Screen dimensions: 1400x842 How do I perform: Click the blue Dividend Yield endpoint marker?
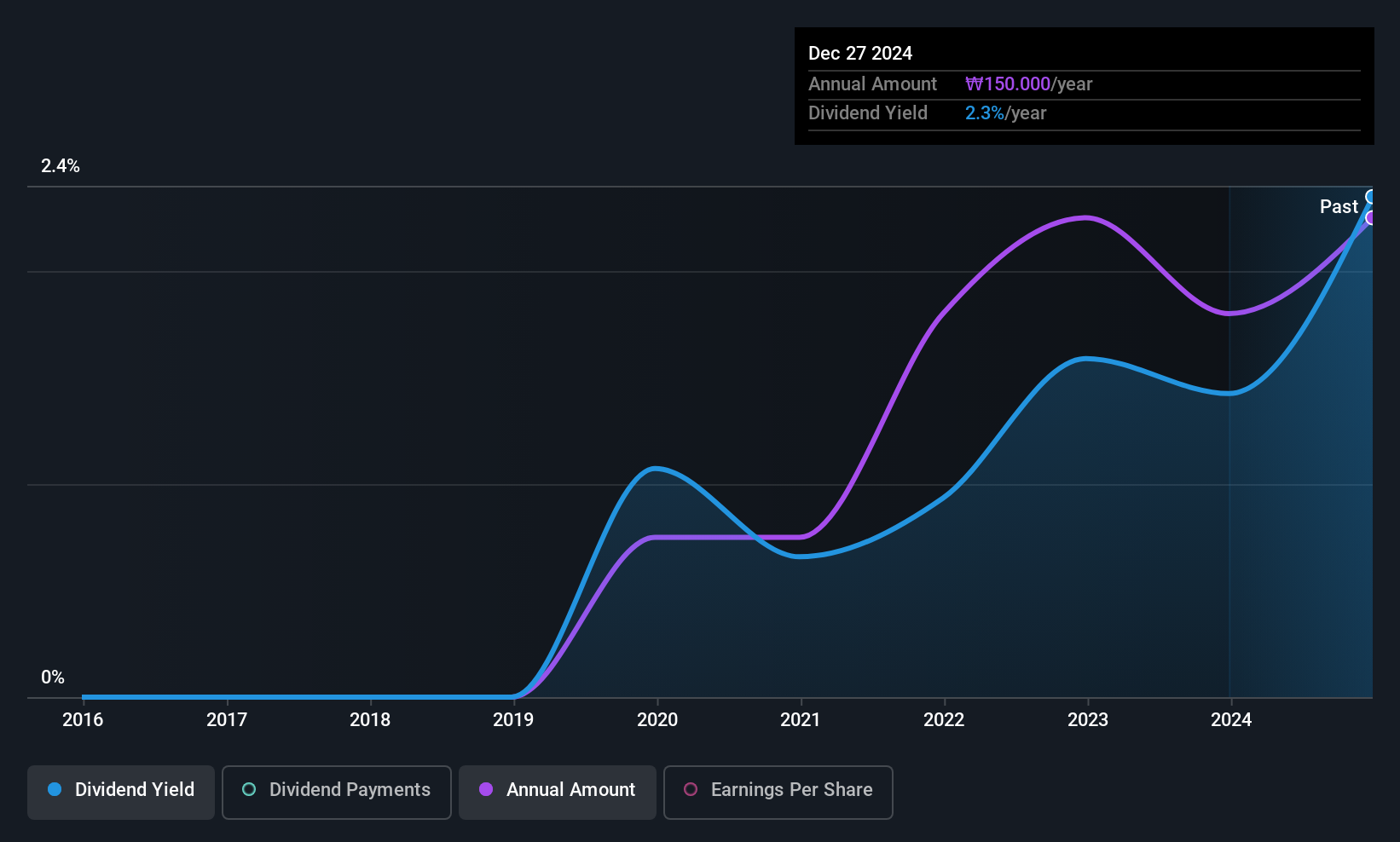[x=1371, y=197]
